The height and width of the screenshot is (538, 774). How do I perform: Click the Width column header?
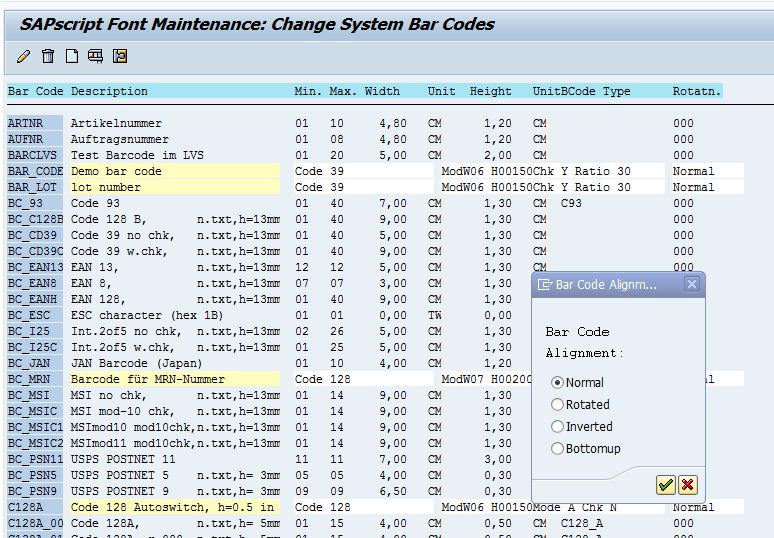click(x=382, y=91)
